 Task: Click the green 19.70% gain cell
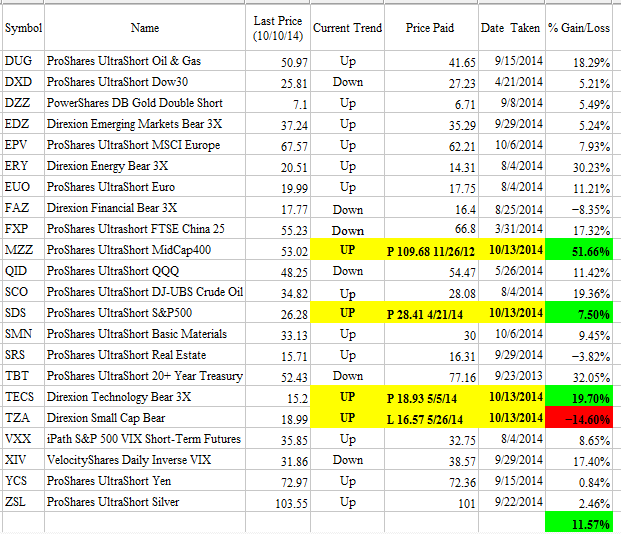579,397
